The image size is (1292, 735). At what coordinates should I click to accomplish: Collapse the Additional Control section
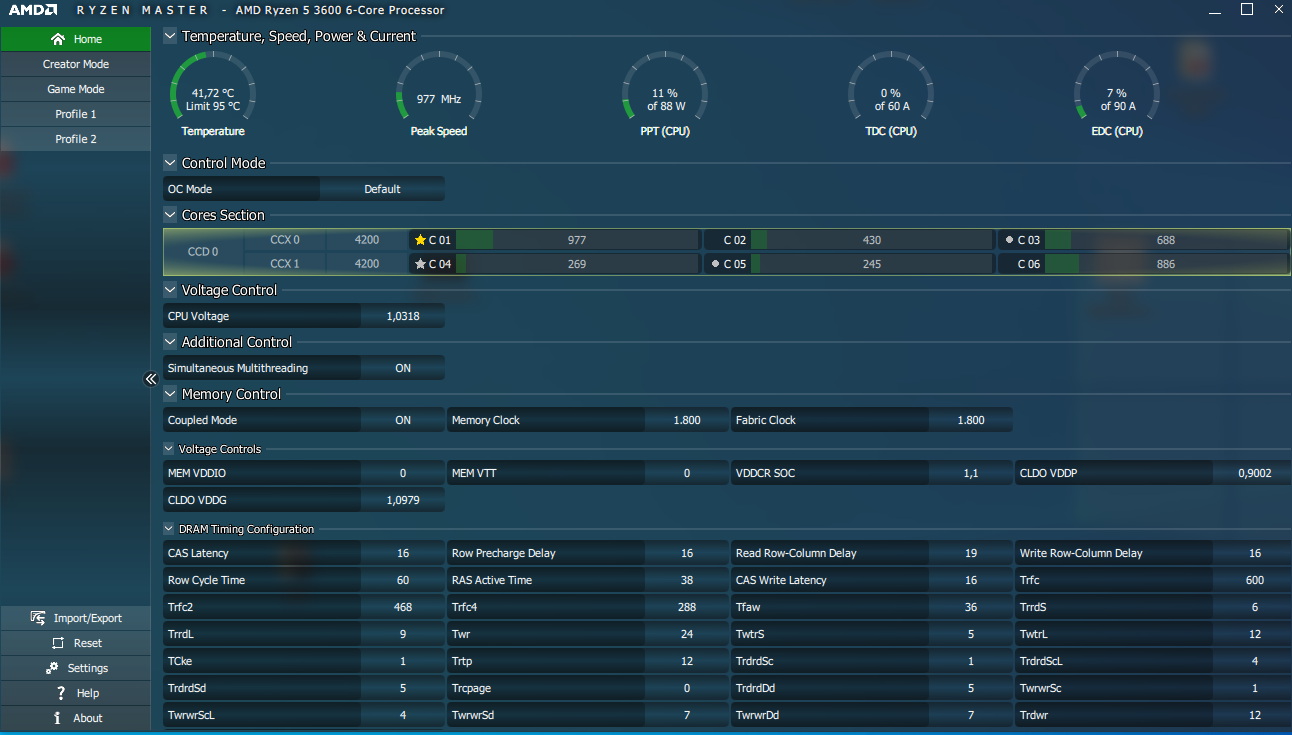(170, 342)
